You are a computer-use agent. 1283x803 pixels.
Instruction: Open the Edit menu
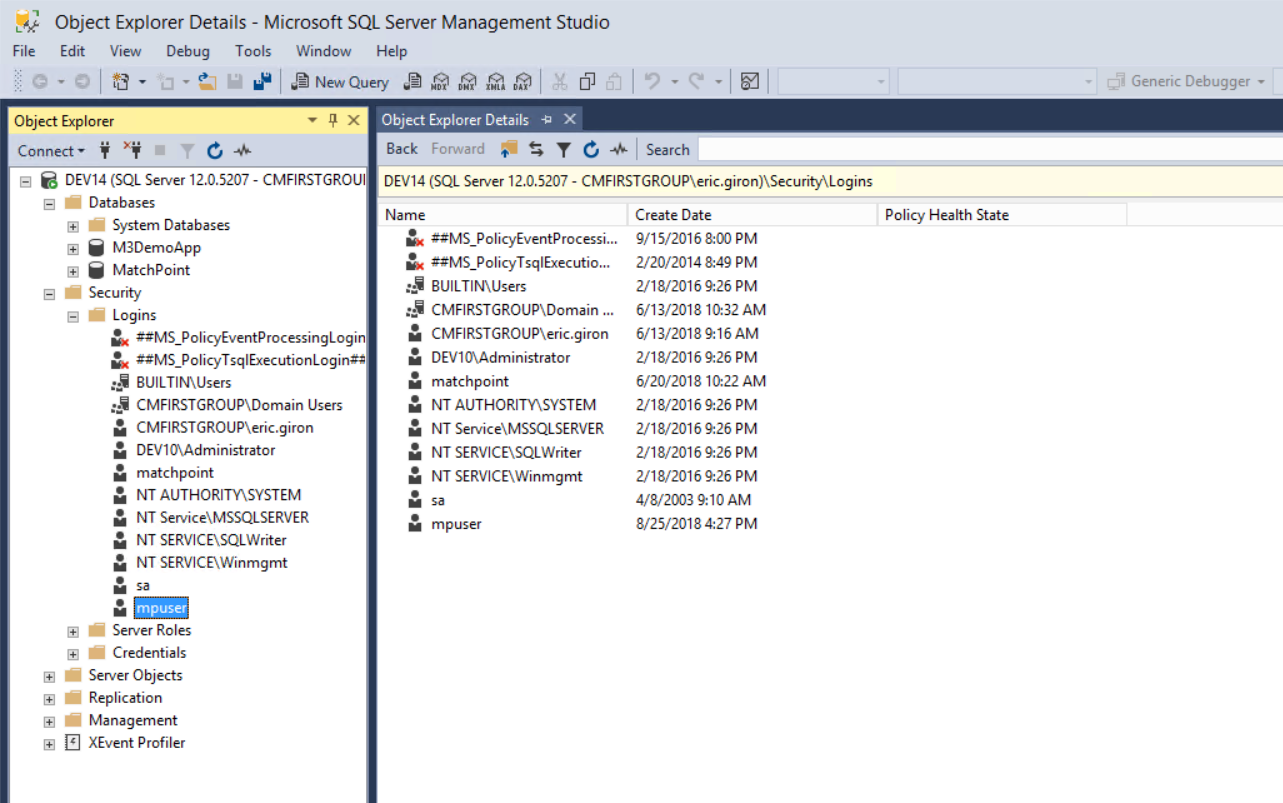[x=72, y=51]
